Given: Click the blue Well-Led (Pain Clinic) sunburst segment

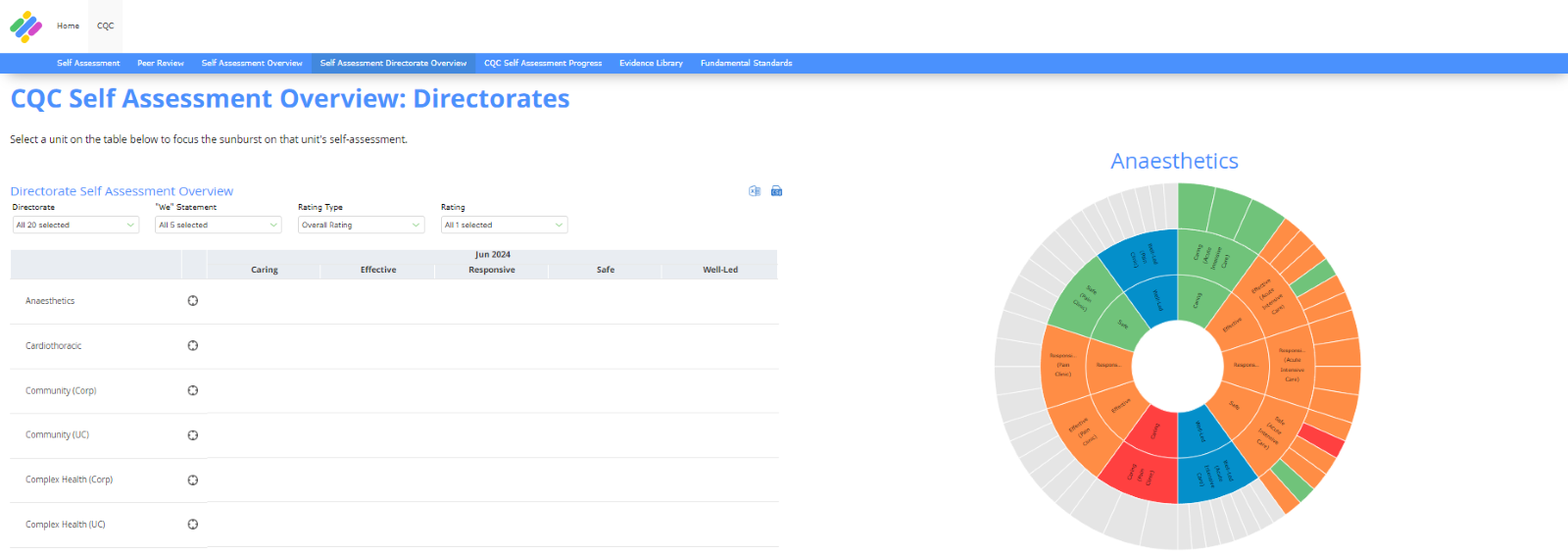Looking at the screenshot, I should pyautogui.click(x=1143, y=258).
